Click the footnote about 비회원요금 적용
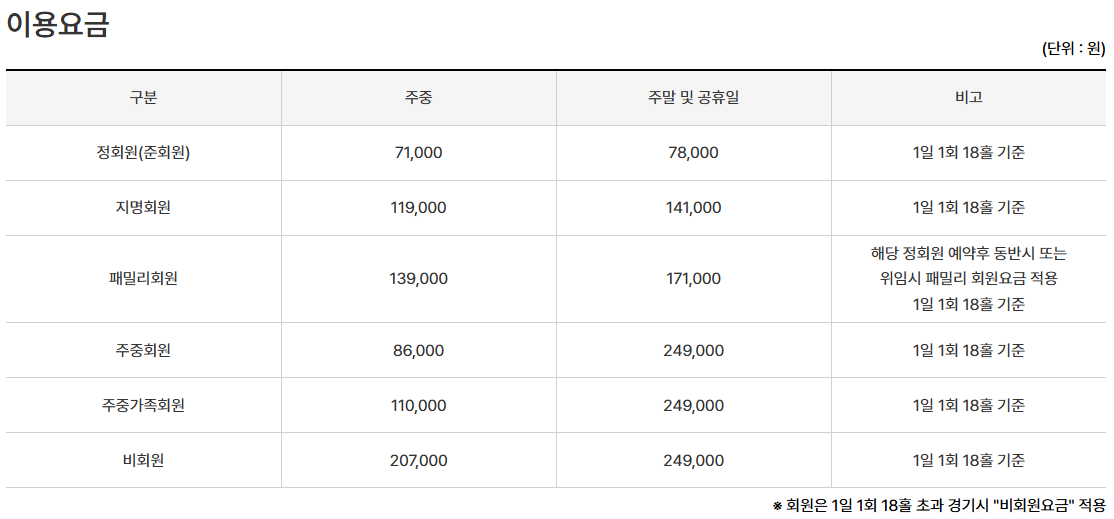Screen dimensions: 1114x519 939,505
